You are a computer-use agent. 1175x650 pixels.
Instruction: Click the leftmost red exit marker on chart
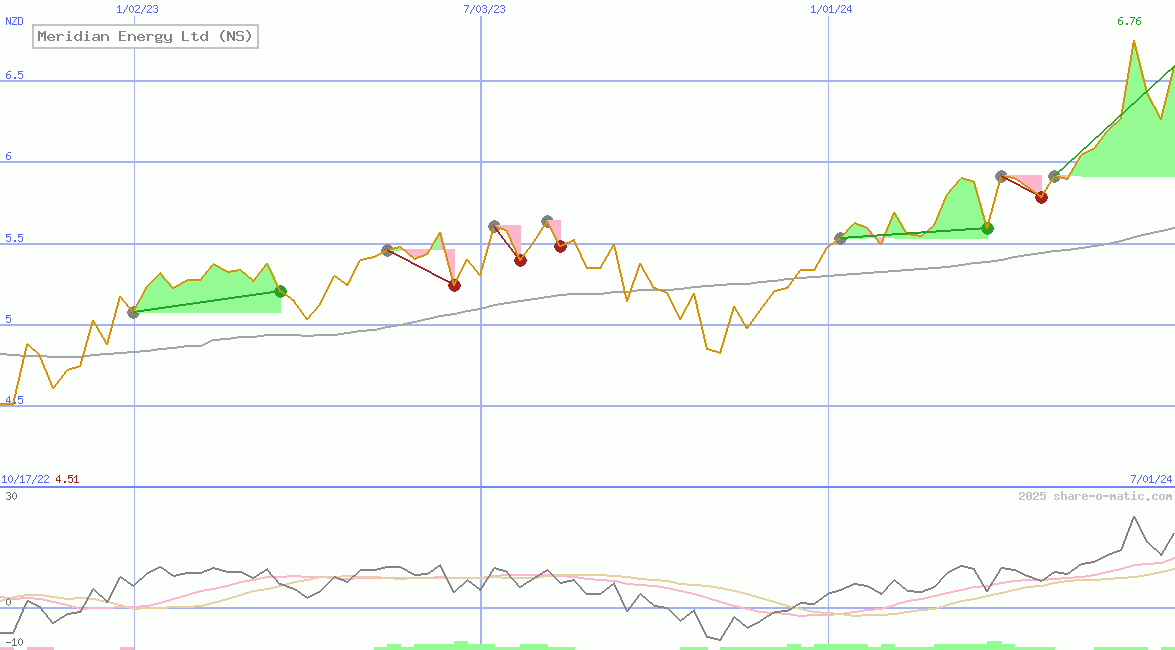tap(454, 285)
